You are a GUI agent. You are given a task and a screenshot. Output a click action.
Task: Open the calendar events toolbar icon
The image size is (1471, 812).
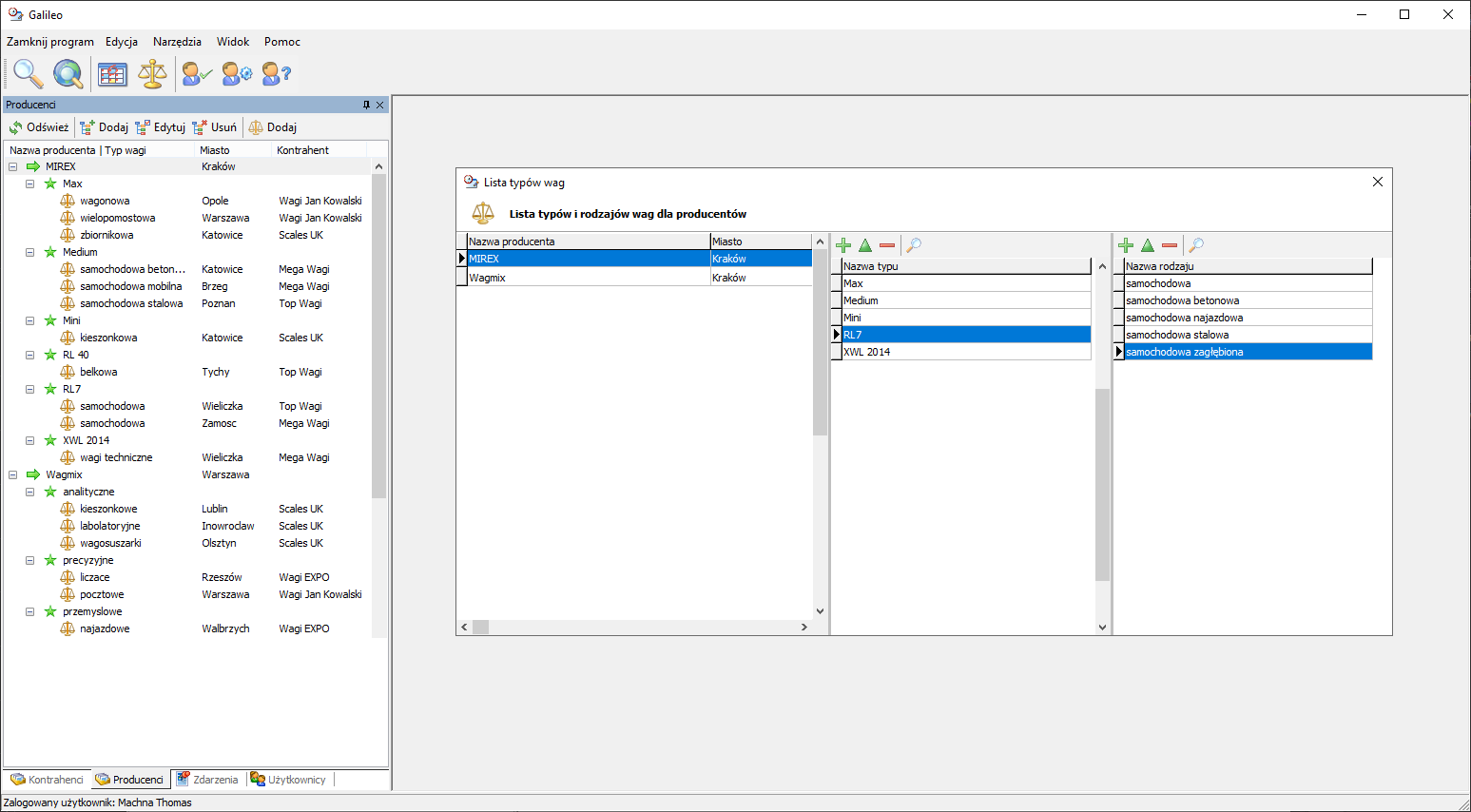[x=112, y=73]
